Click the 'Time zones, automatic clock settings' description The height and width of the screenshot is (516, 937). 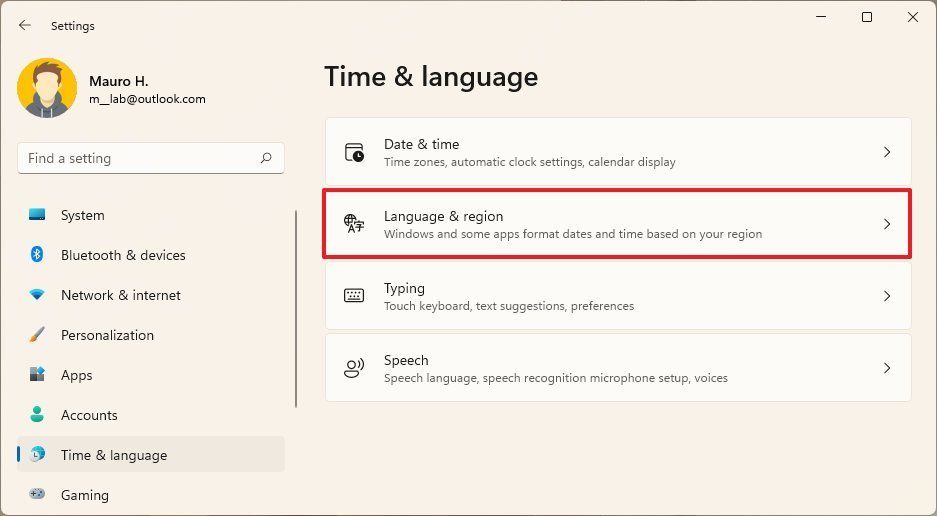point(529,162)
